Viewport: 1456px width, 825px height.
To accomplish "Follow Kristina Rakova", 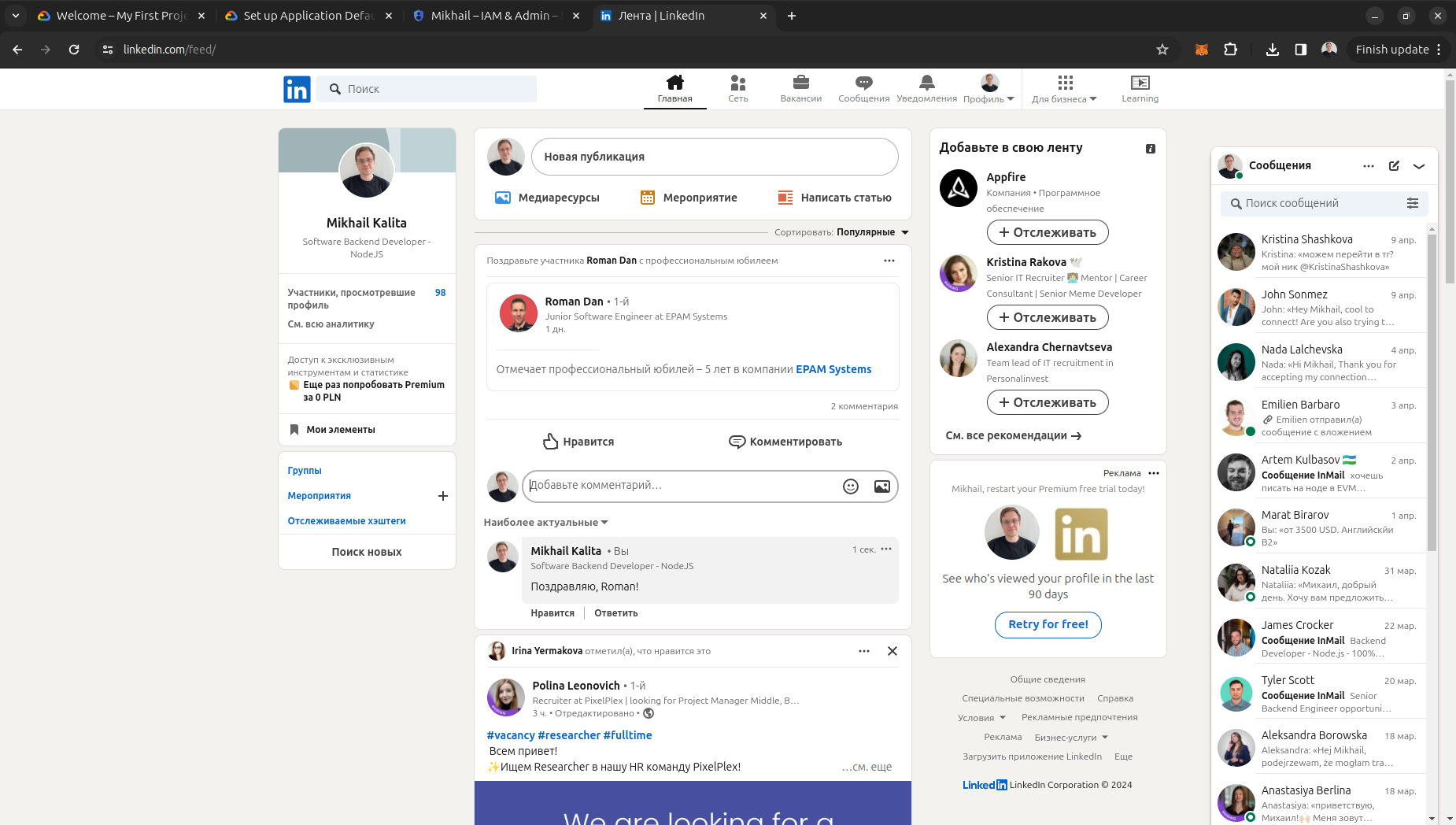I will coord(1048,317).
